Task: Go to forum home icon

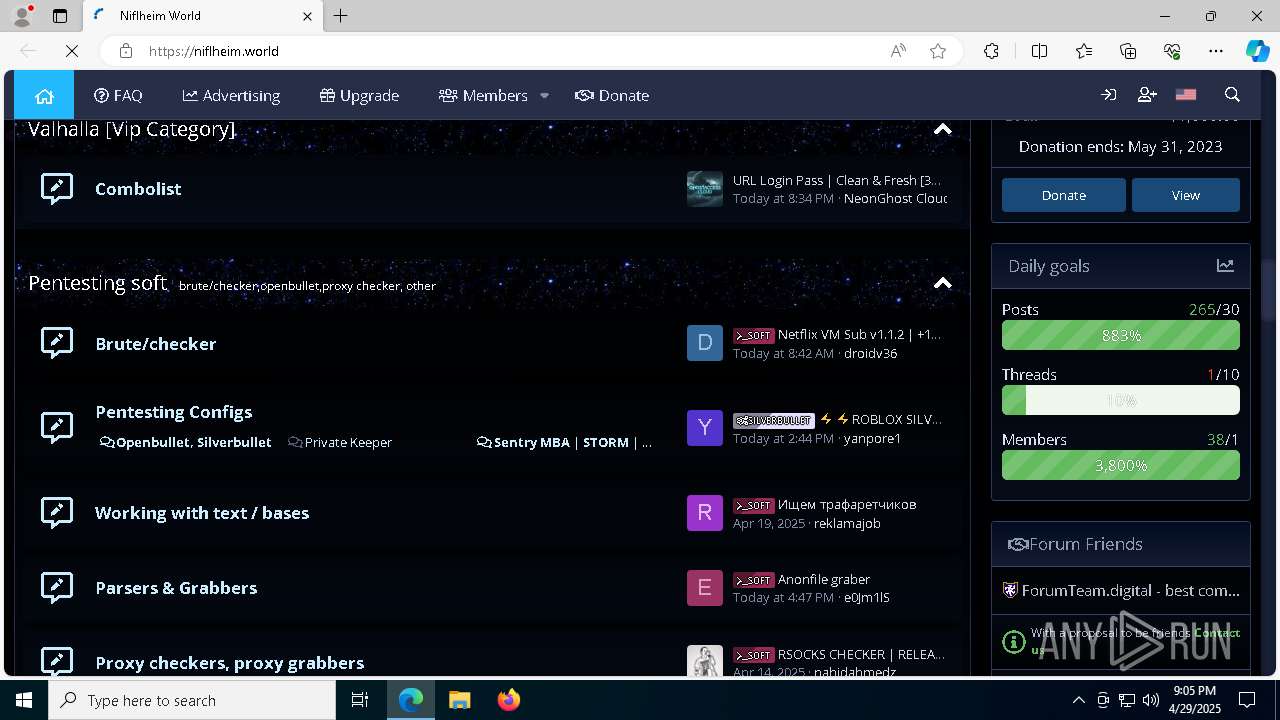Action: coord(44,95)
